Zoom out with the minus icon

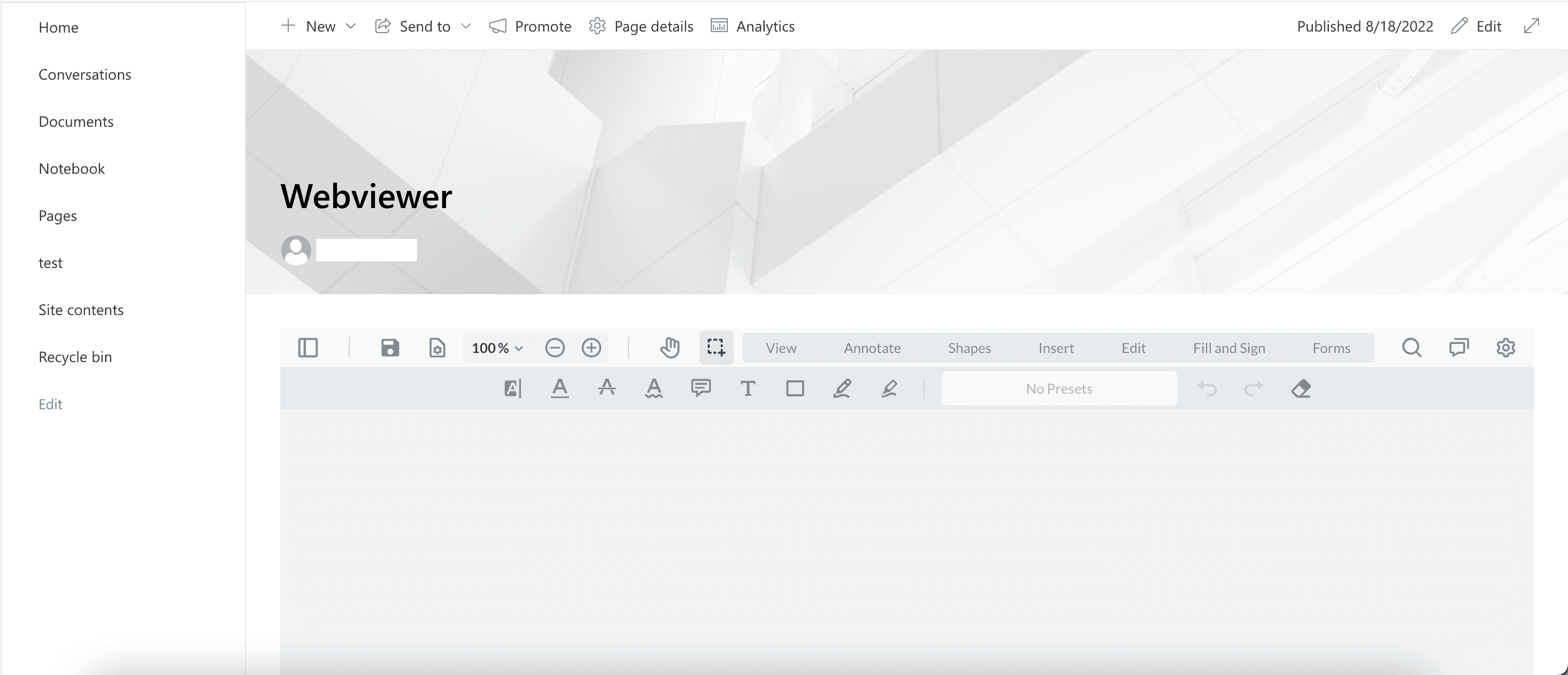(x=555, y=348)
